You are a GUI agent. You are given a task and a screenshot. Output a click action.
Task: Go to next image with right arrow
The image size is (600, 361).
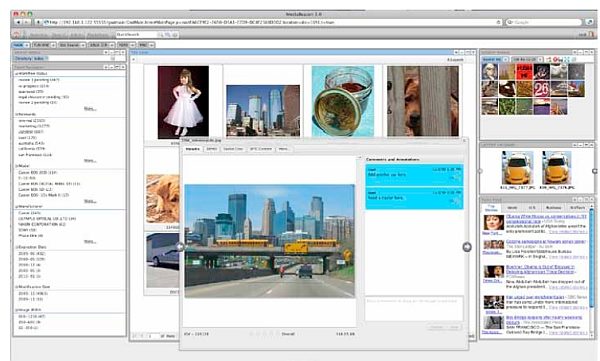467,247
